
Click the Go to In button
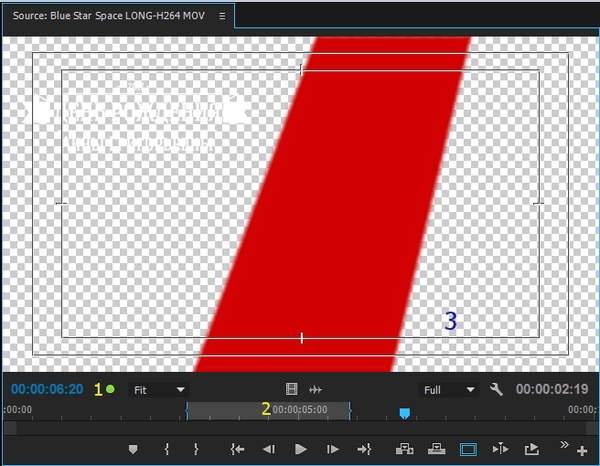[237, 449]
